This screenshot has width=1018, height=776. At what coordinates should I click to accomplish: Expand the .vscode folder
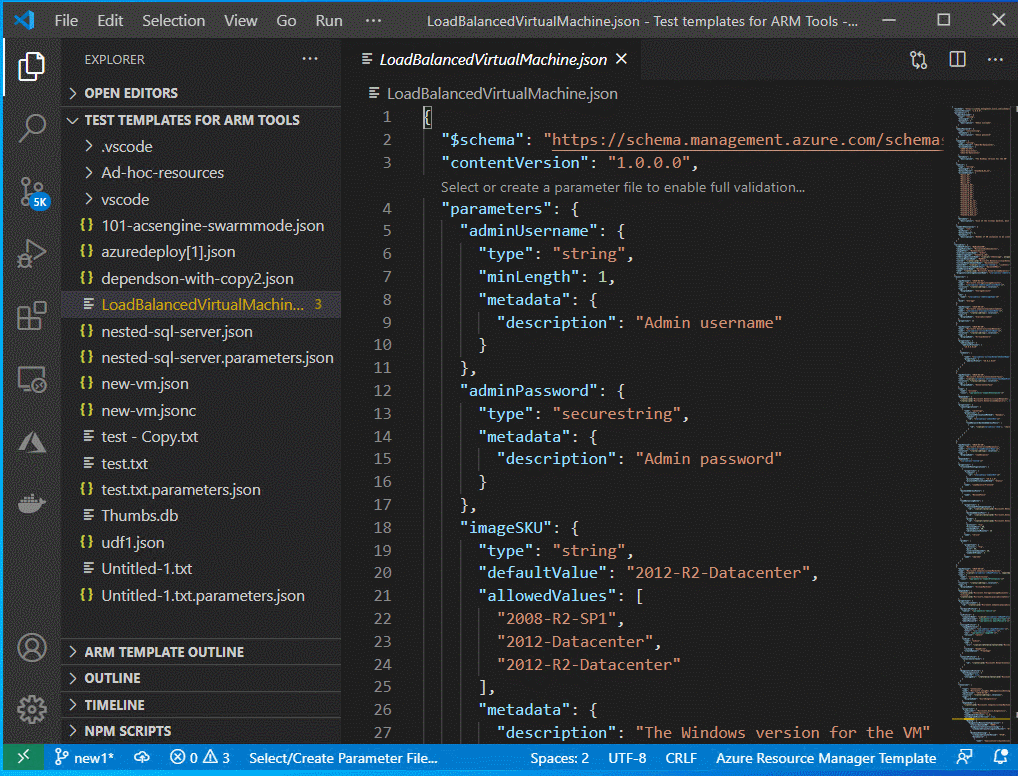click(201, 147)
